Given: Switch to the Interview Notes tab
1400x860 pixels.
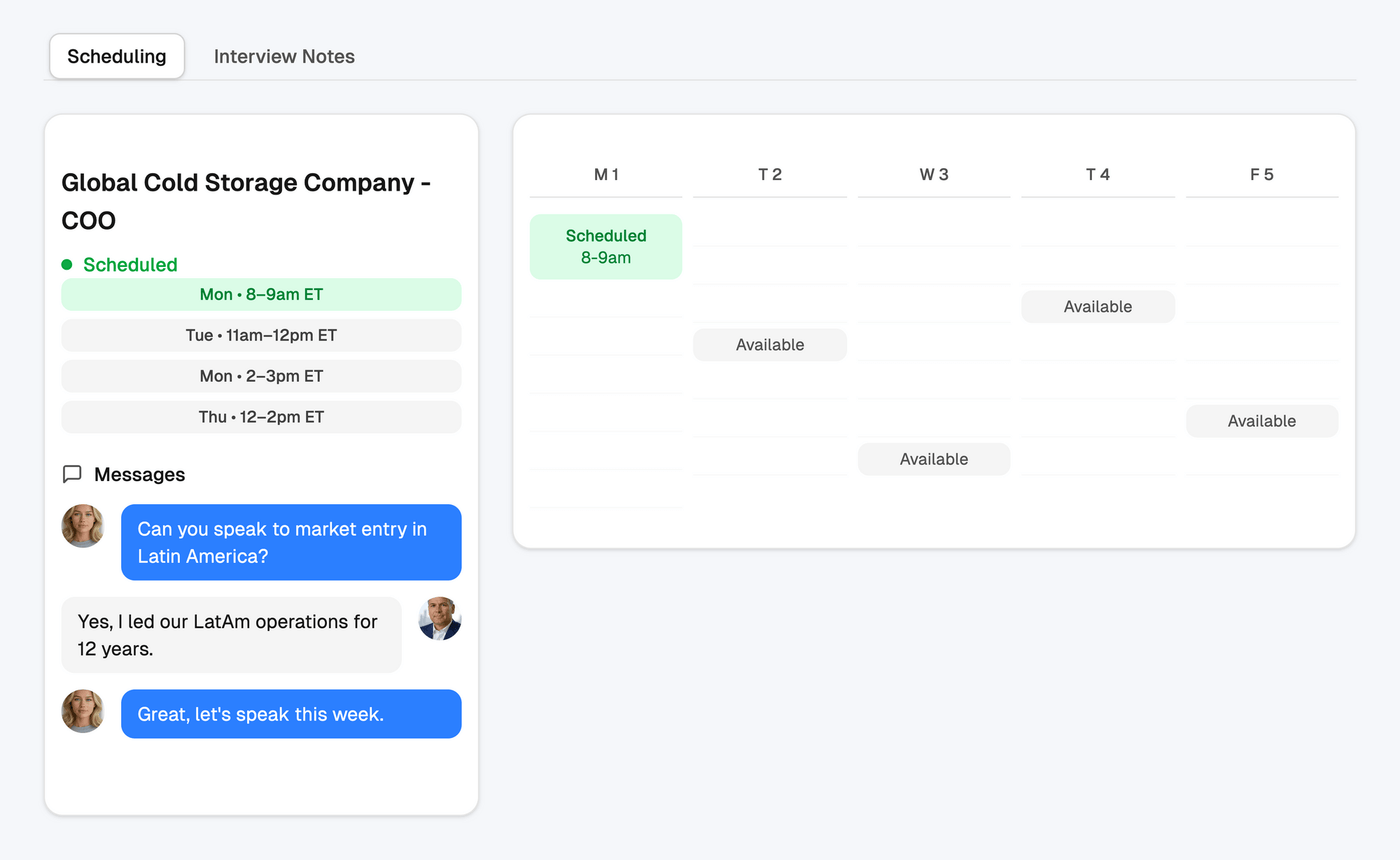Looking at the screenshot, I should coord(284,56).
